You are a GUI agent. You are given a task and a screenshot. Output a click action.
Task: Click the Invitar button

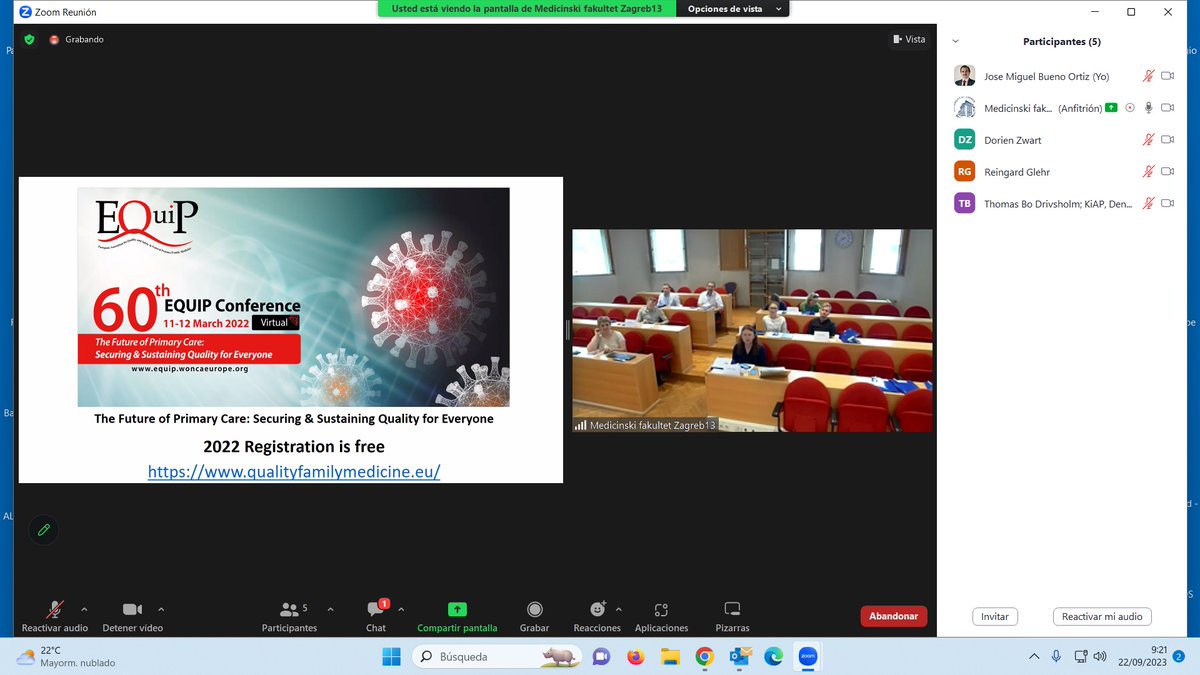[995, 616]
